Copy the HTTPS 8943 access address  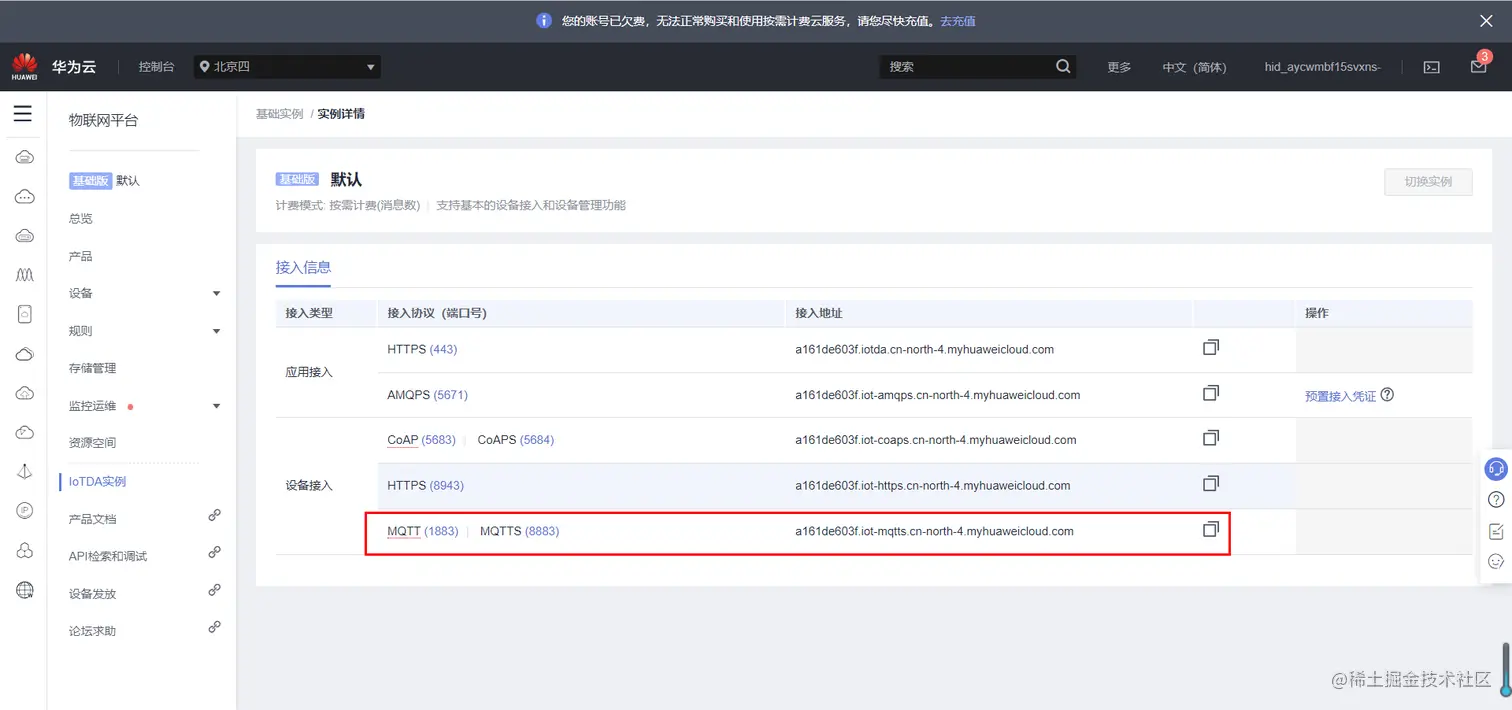1211,483
